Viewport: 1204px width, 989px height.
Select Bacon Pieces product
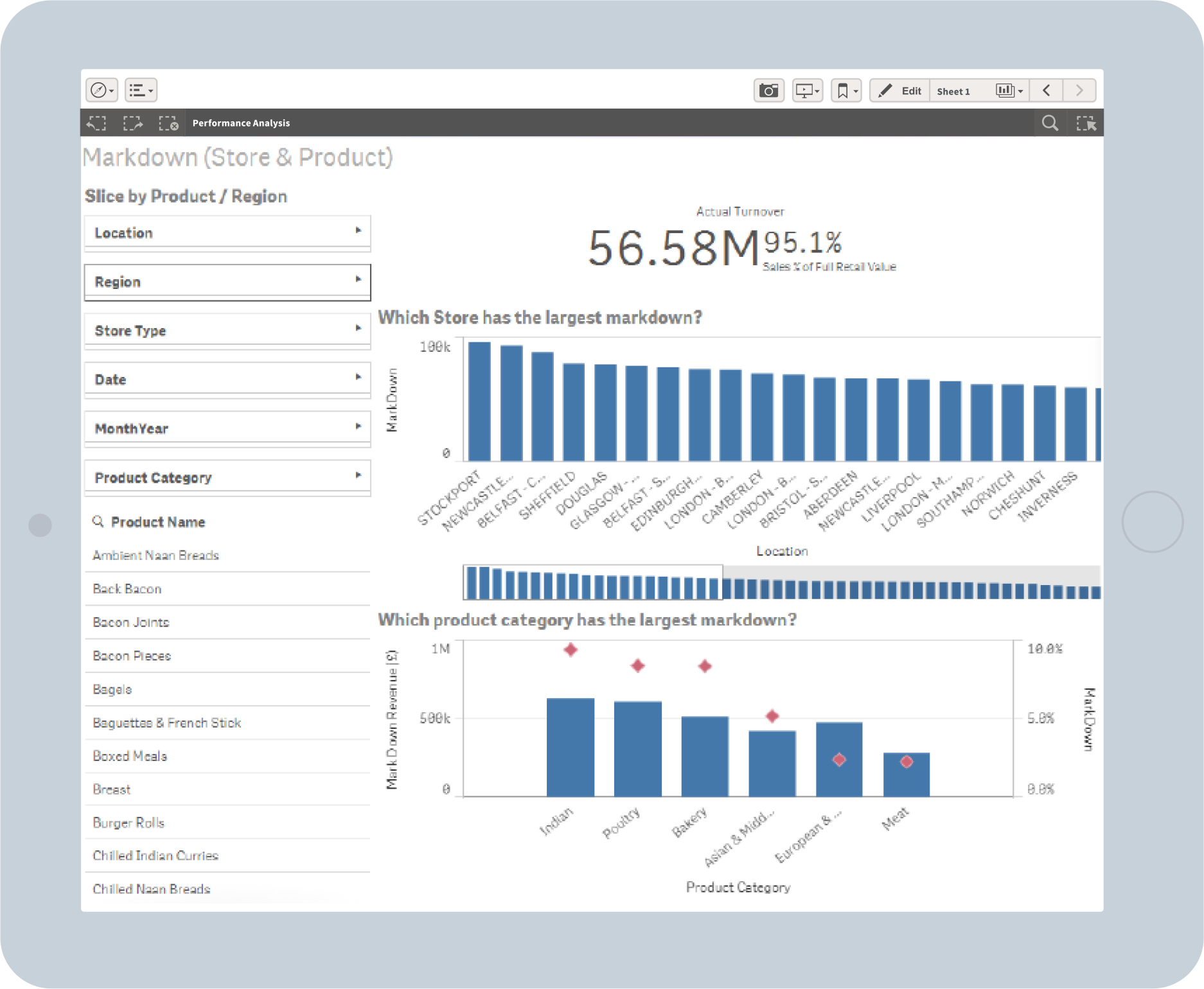(227, 656)
